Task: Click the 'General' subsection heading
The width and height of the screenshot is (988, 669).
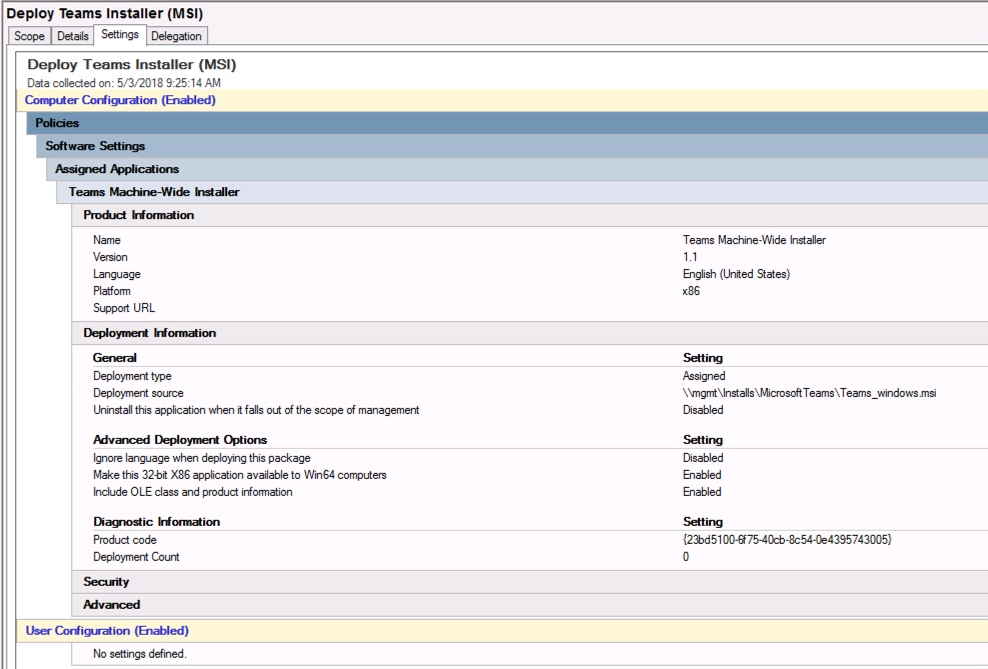Action: 115,358
